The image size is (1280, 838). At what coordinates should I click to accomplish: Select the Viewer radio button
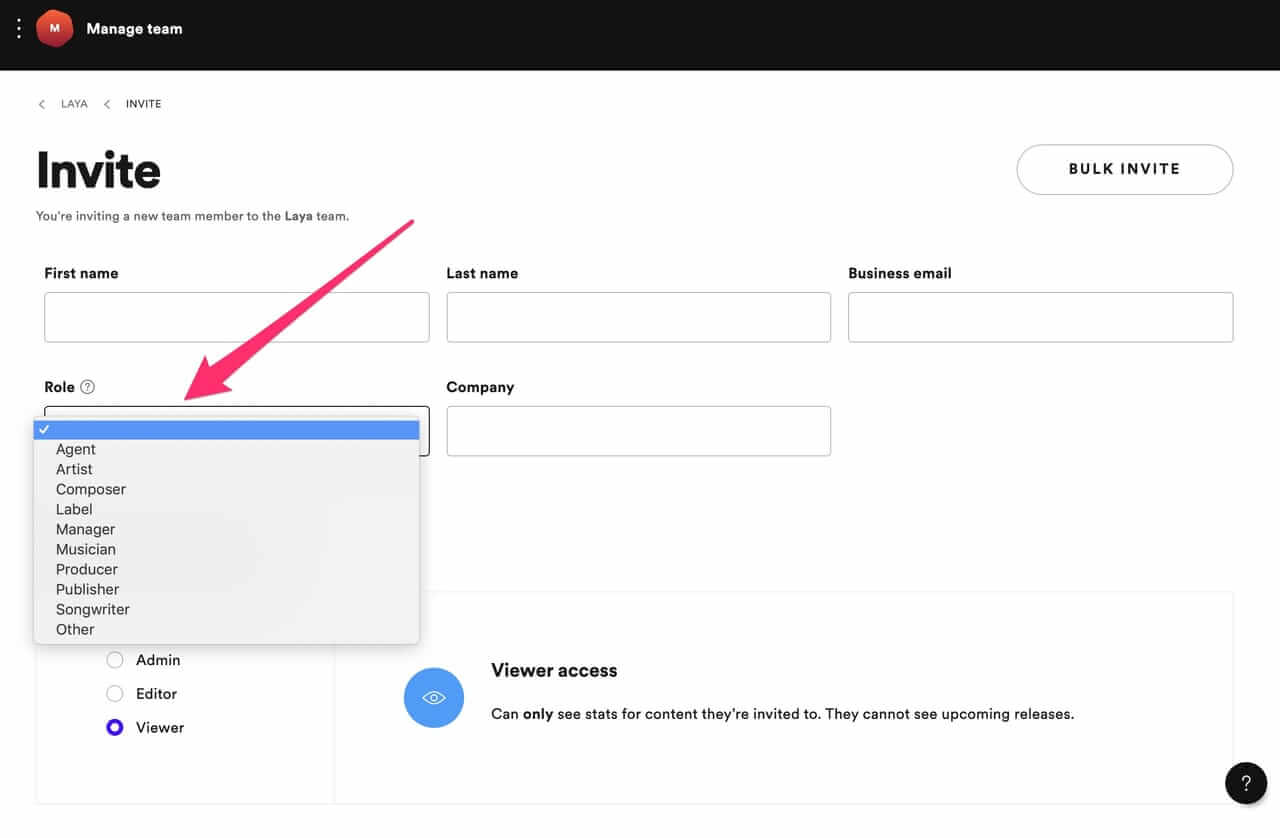coord(115,728)
